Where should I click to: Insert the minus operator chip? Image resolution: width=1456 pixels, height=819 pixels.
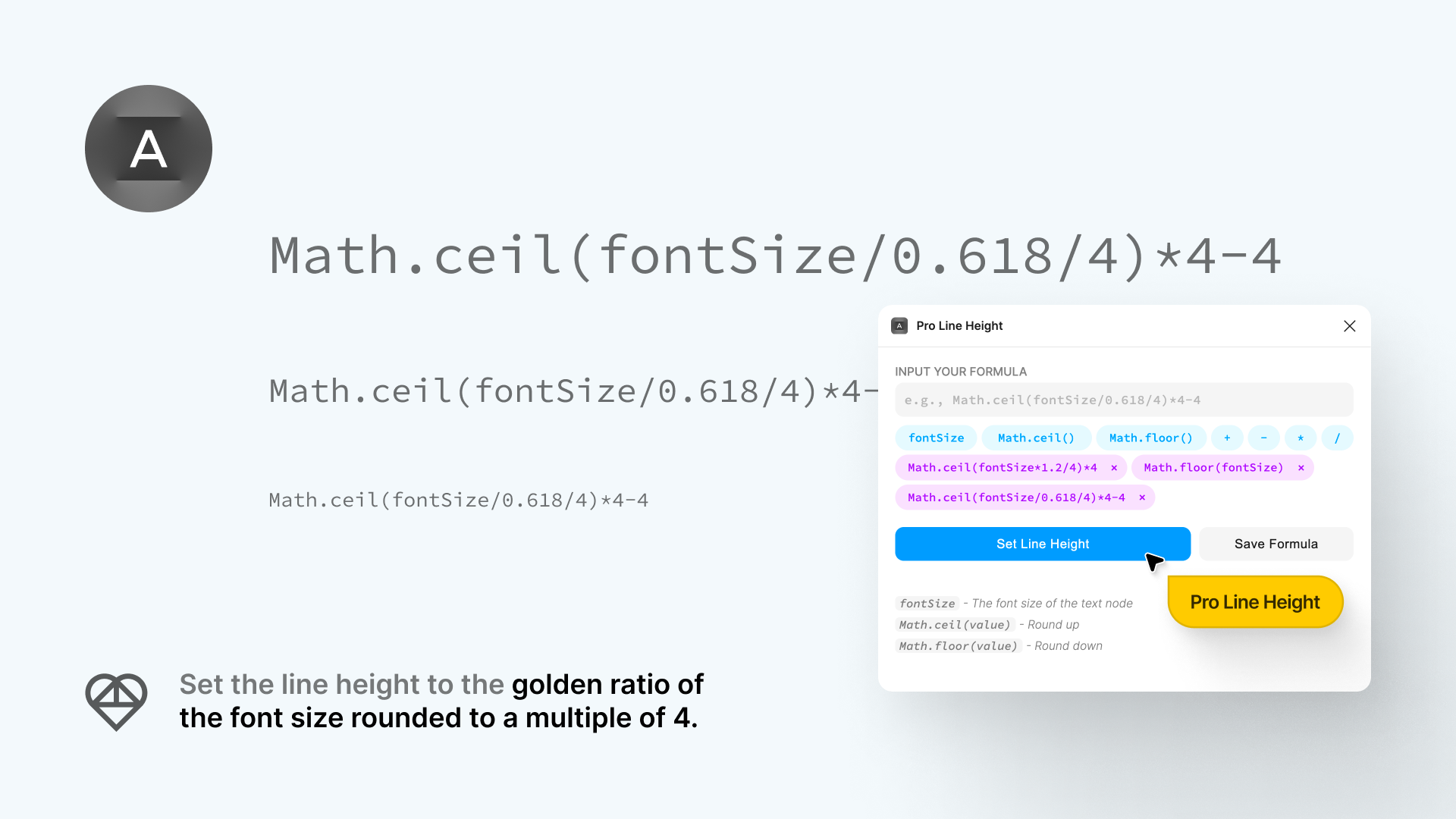tap(1263, 438)
